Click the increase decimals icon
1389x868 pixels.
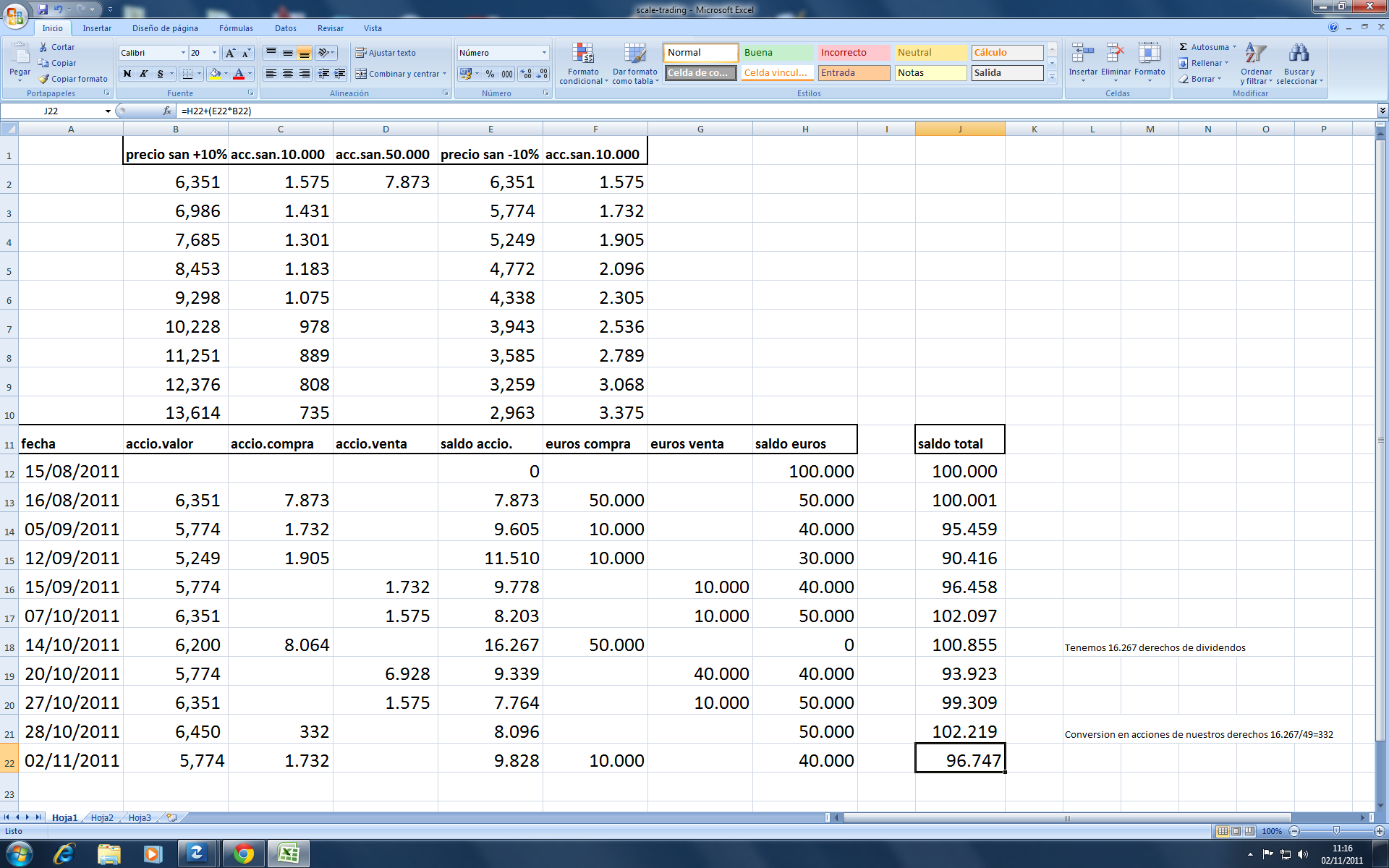click(526, 74)
